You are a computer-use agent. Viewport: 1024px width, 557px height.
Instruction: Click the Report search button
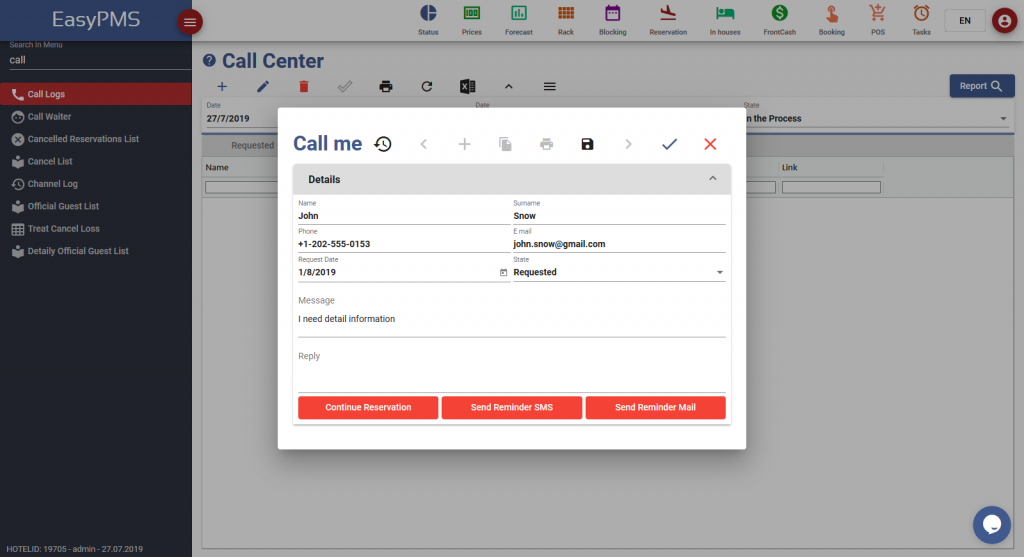982,86
